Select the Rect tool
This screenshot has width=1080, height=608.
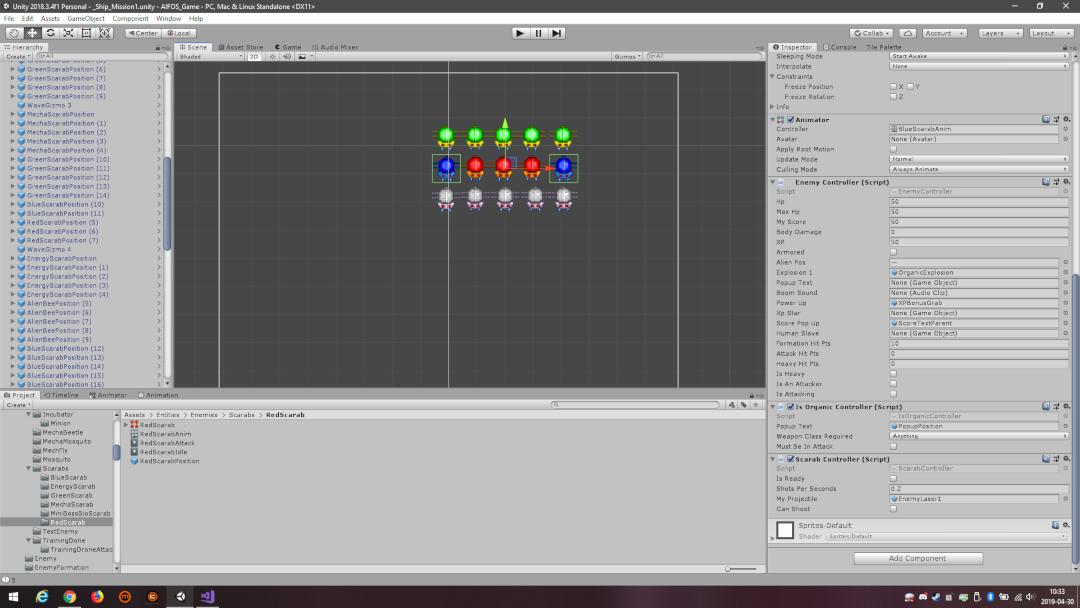86,33
